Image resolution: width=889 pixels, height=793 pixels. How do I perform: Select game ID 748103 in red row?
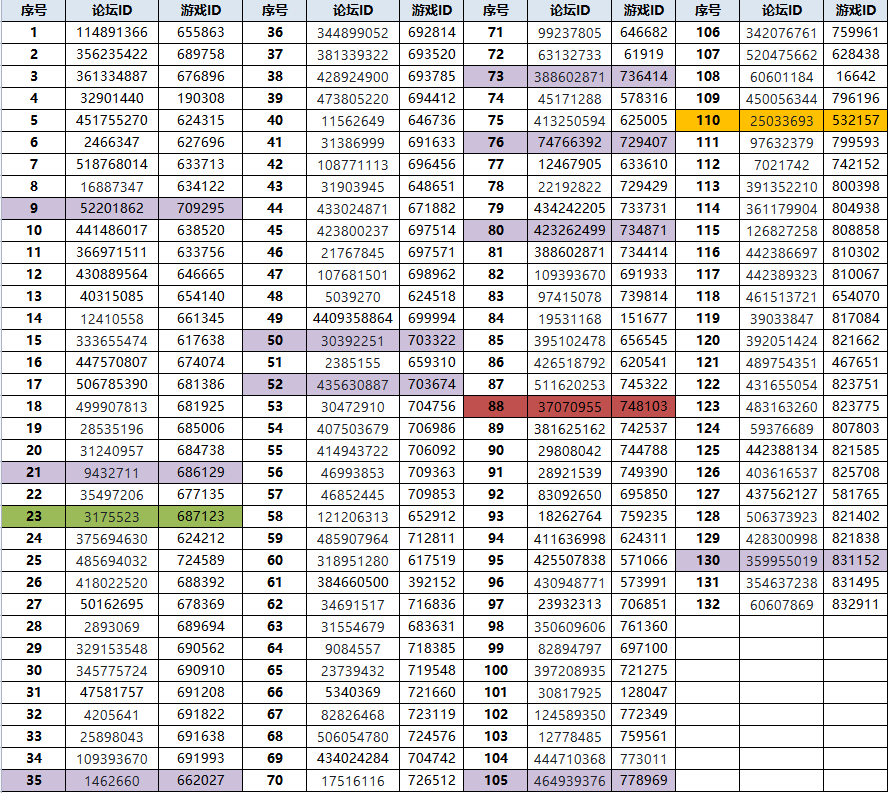pos(643,406)
